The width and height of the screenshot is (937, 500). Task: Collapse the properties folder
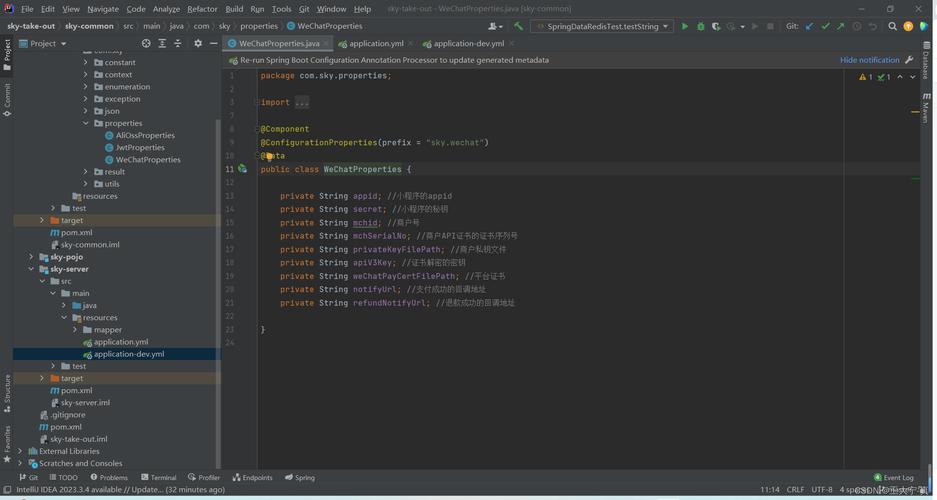tap(85, 123)
